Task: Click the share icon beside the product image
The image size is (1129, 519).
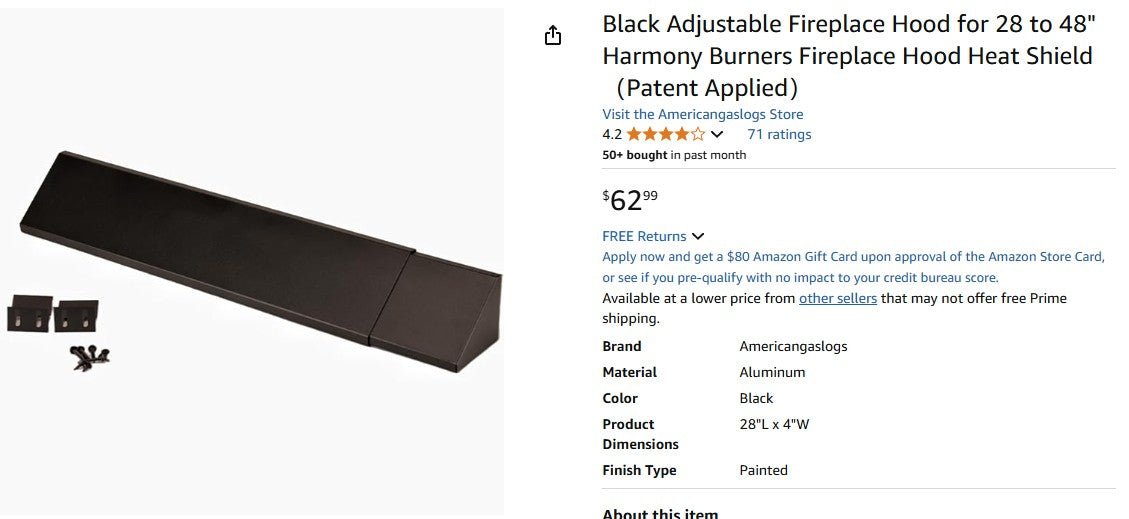Action: (x=553, y=36)
